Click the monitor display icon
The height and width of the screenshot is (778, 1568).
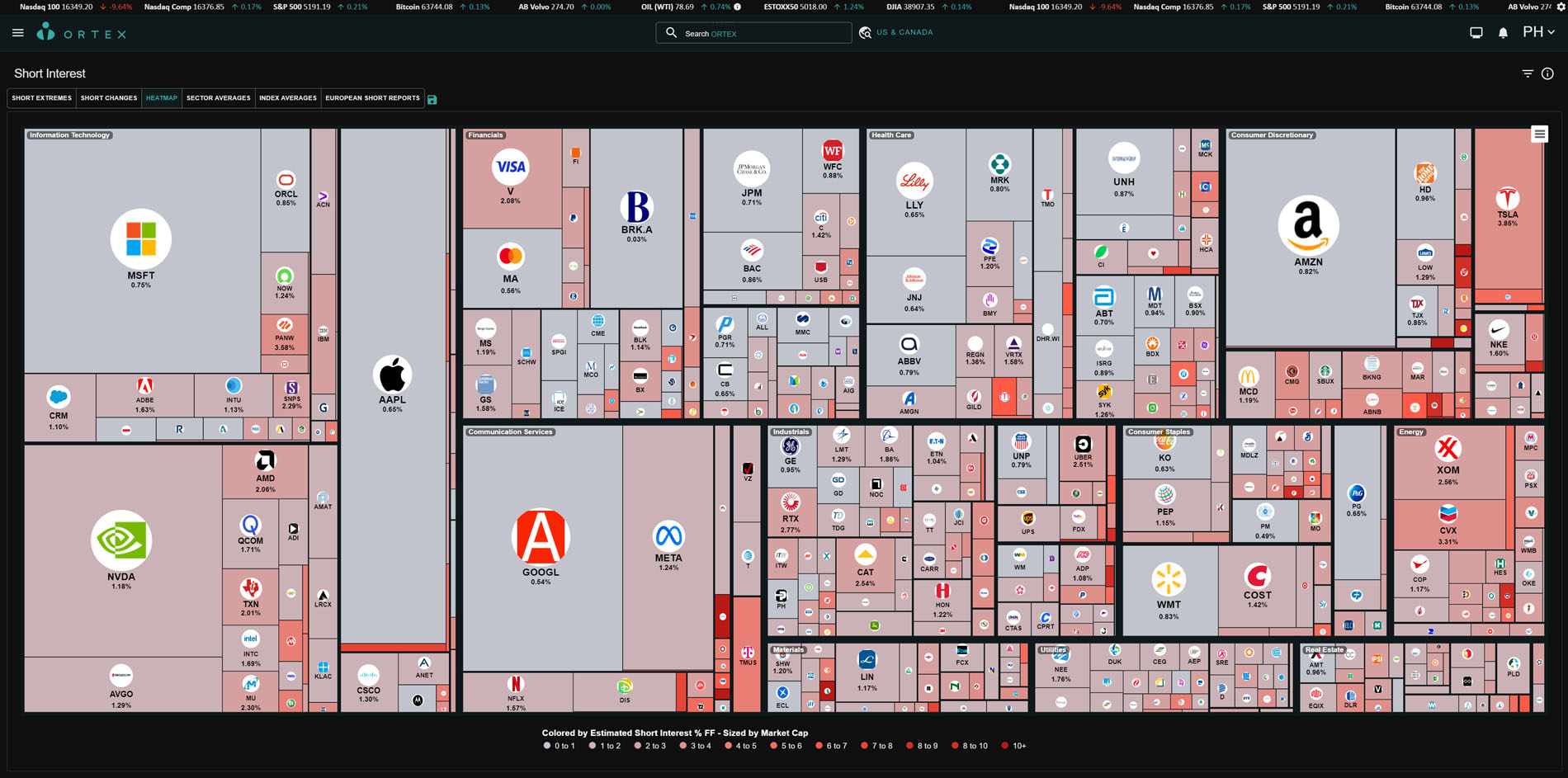coord(1476,33)
